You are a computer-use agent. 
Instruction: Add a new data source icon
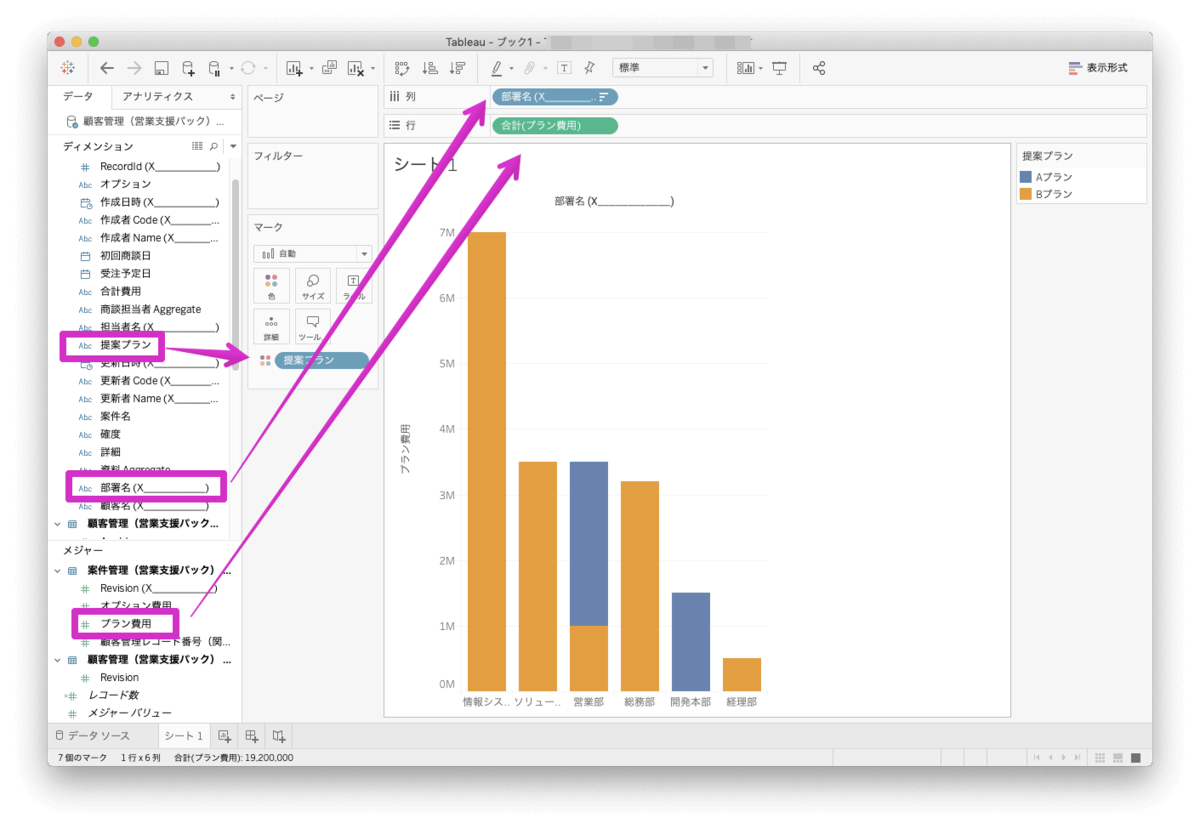pyautogui.click(x=188, y=68)
